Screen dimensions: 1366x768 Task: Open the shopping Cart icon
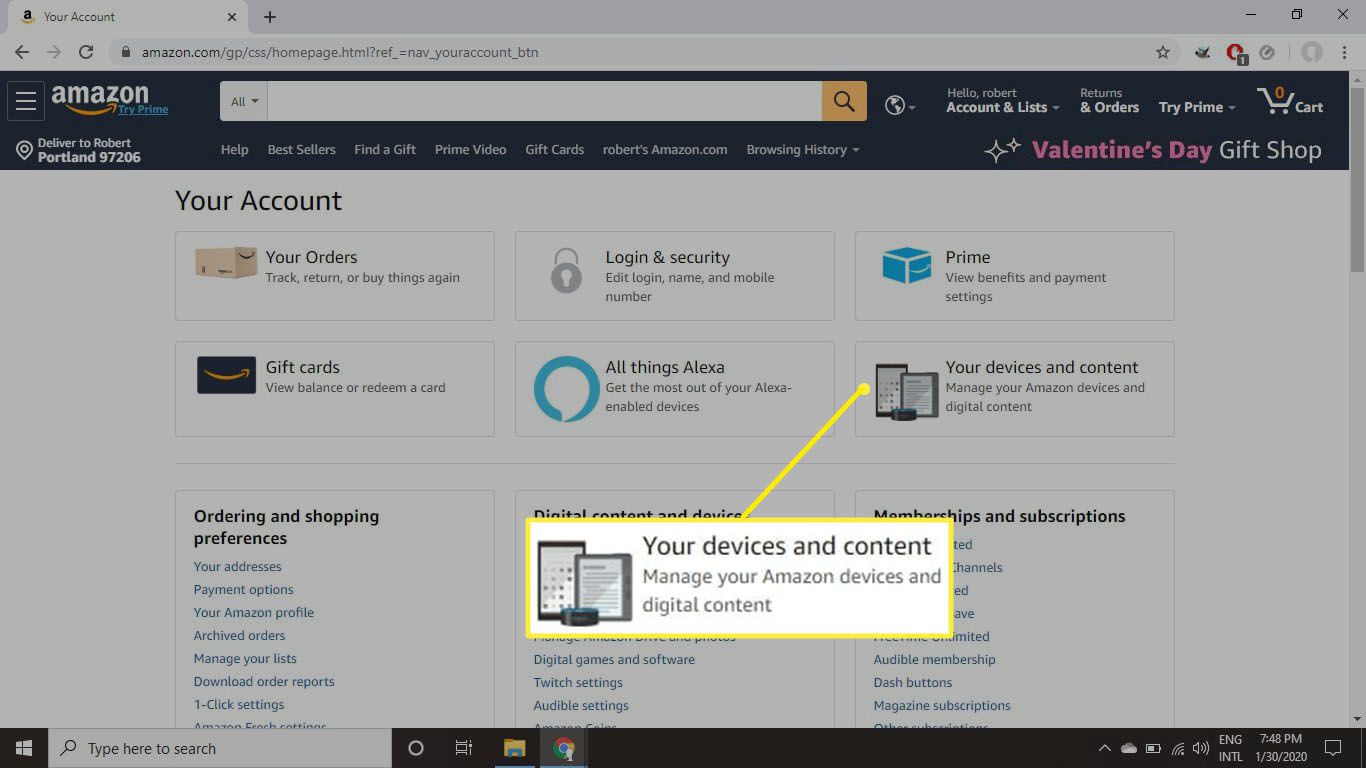[x=1290, y=101]
